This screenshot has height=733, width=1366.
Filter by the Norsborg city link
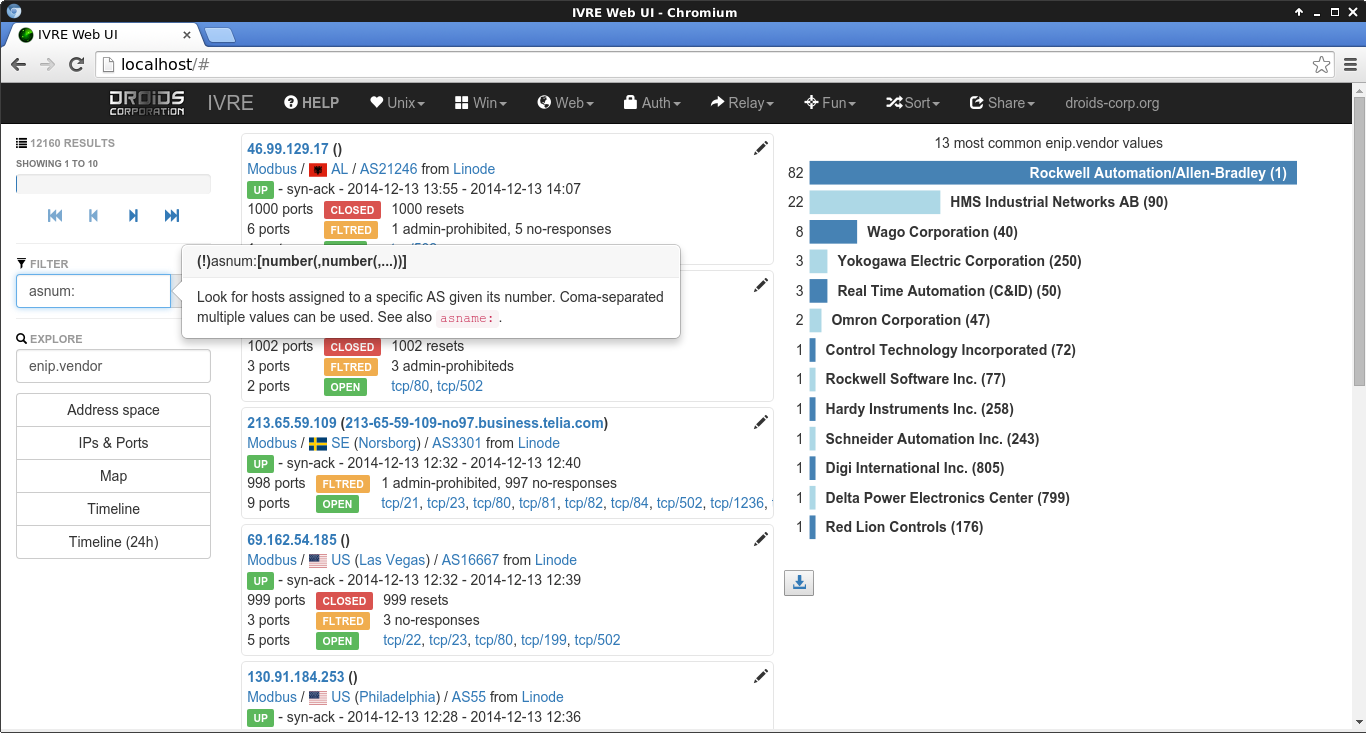coord(386,443)
